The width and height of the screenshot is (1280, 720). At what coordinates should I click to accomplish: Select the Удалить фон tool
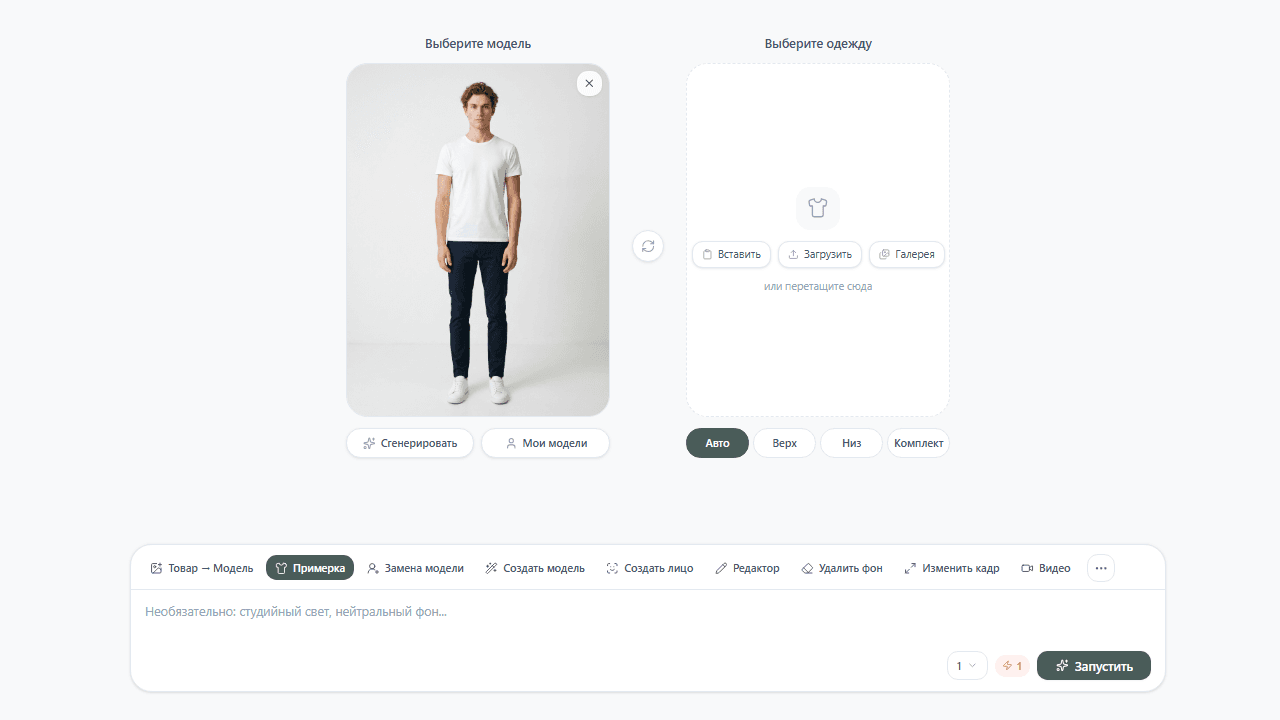(842, 568)
